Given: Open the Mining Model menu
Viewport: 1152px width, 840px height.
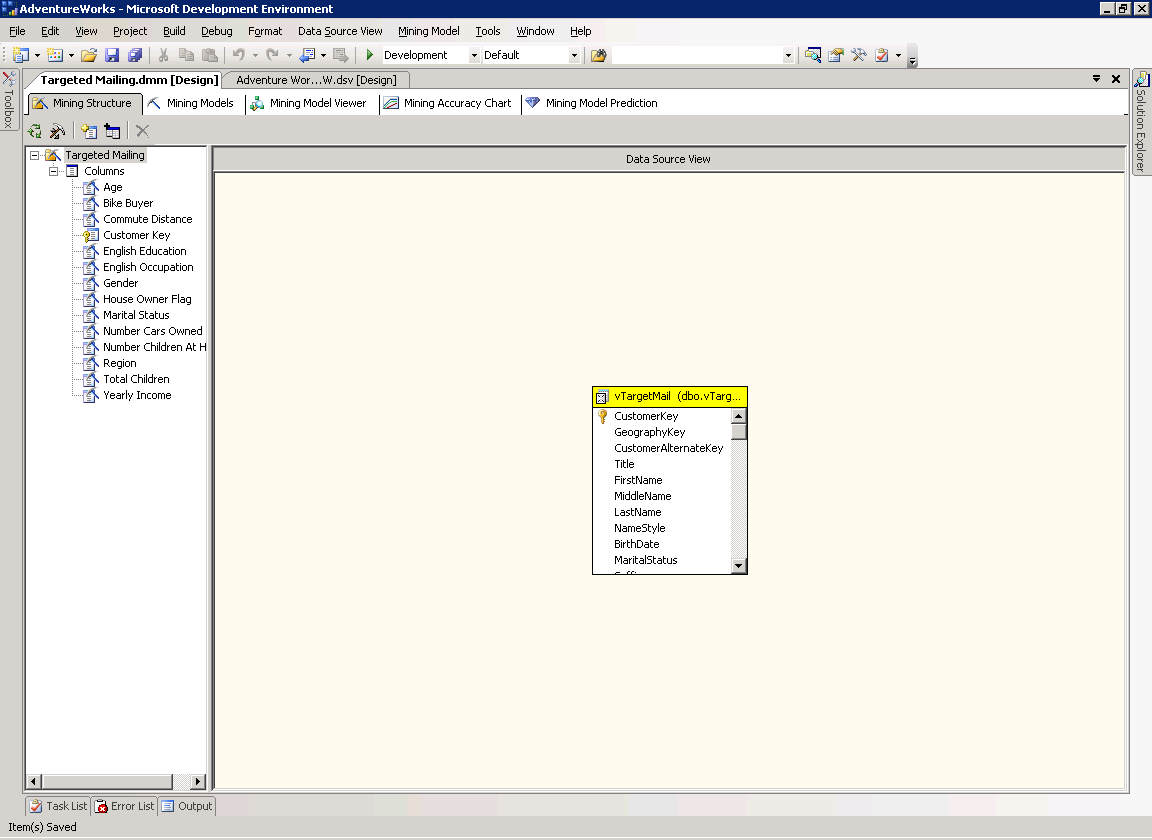Looking at the screenshot, I should click(x=429, y=31).
